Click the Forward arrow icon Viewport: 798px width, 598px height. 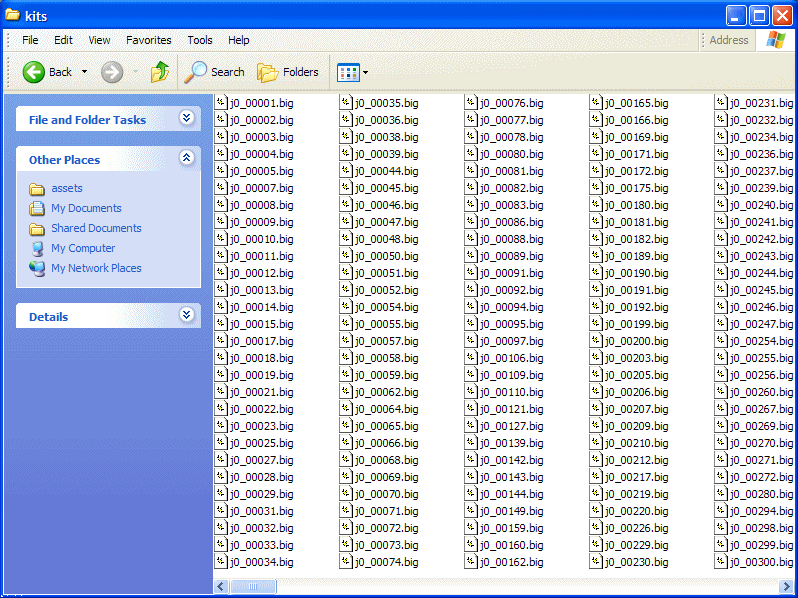tap(112, 72)
